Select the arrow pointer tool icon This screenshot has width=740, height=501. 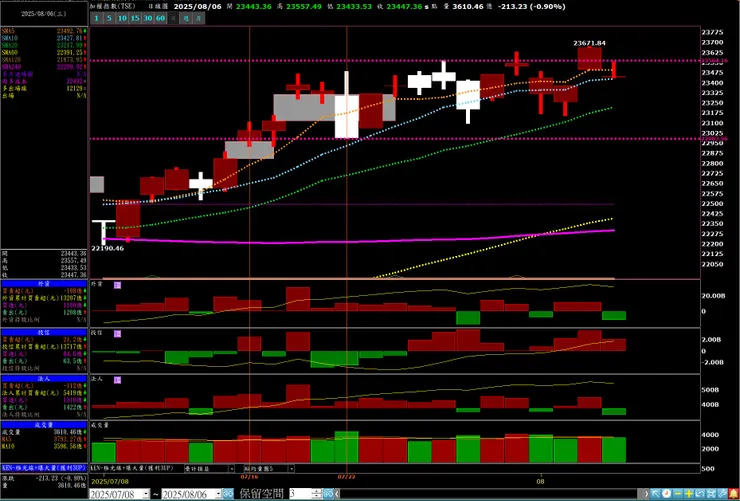656,494
